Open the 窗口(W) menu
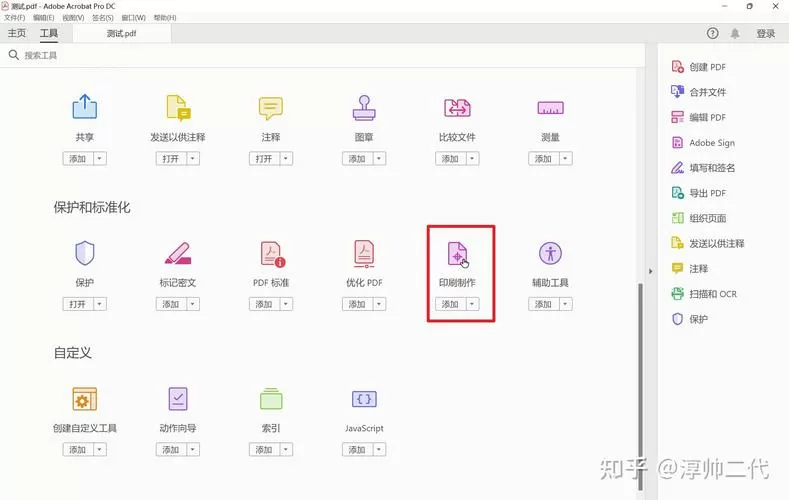Screen dimensions: 789x500 [133, 18]
